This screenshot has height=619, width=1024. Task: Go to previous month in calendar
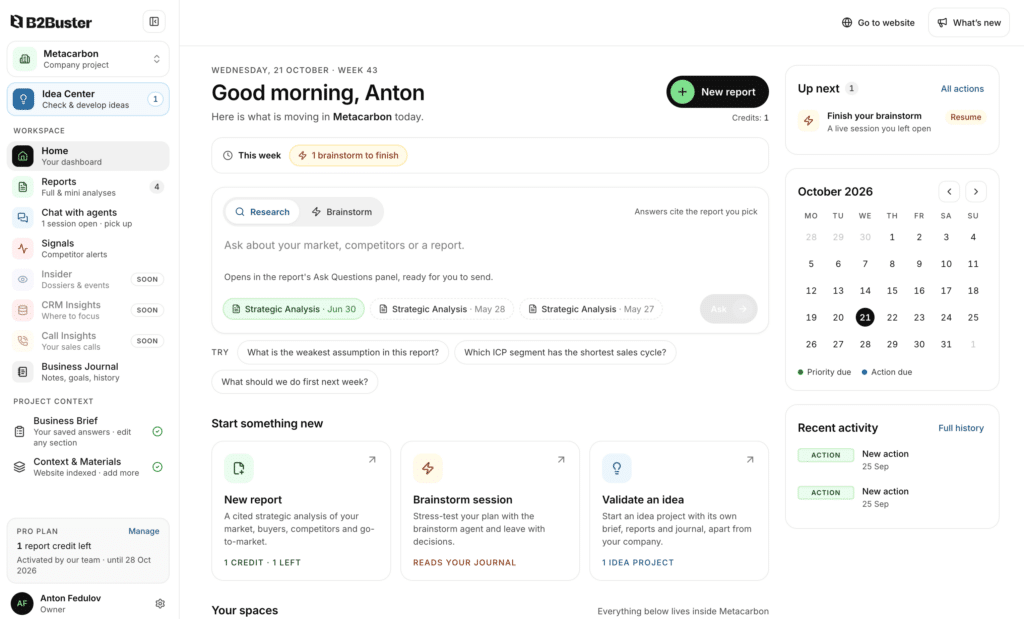click(949, 191)
